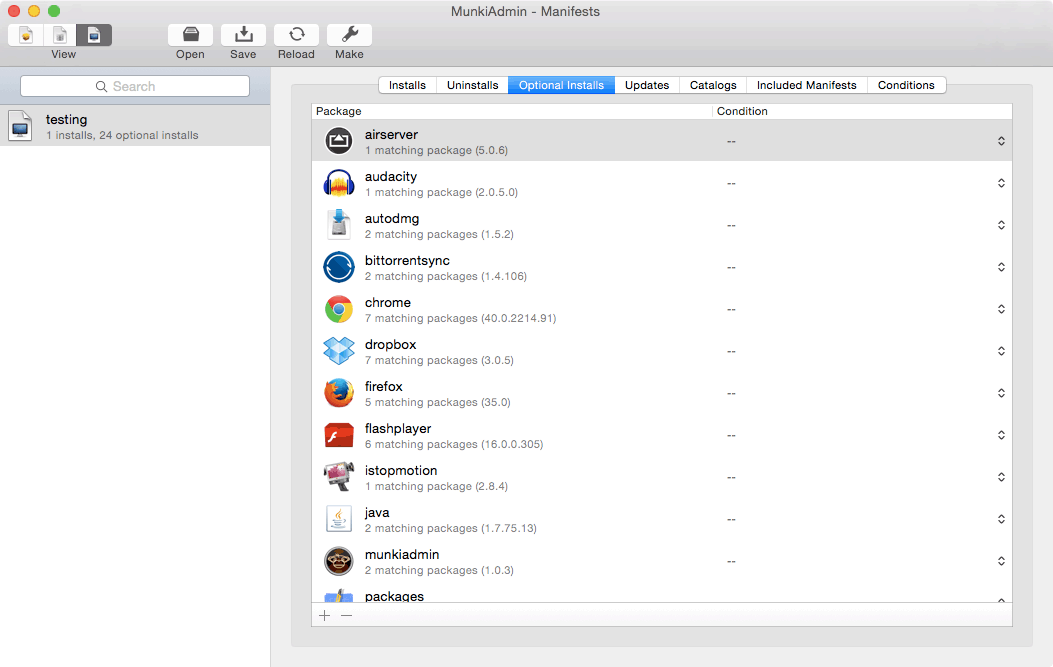Open condition dropdown for audacity row
The image size is (1053, 667).
tap(1001, 184)
